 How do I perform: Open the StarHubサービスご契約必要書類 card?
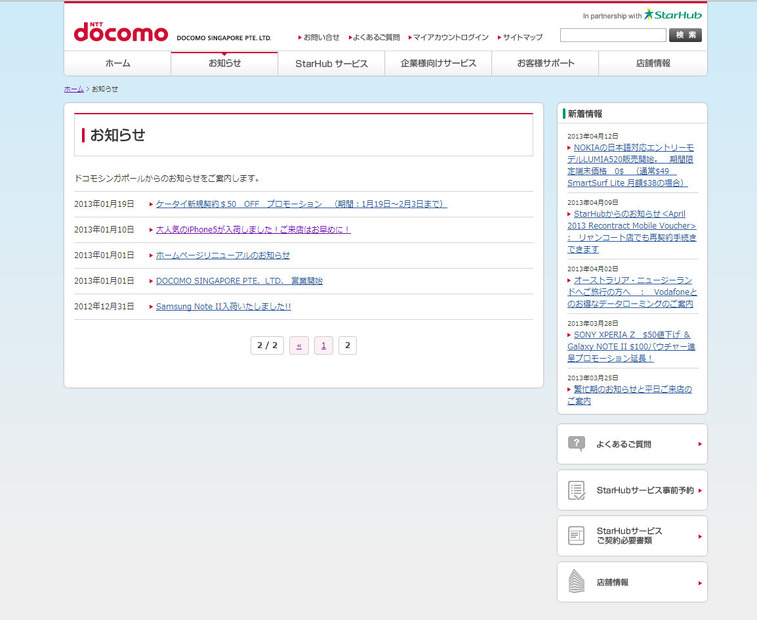(632, 535)
